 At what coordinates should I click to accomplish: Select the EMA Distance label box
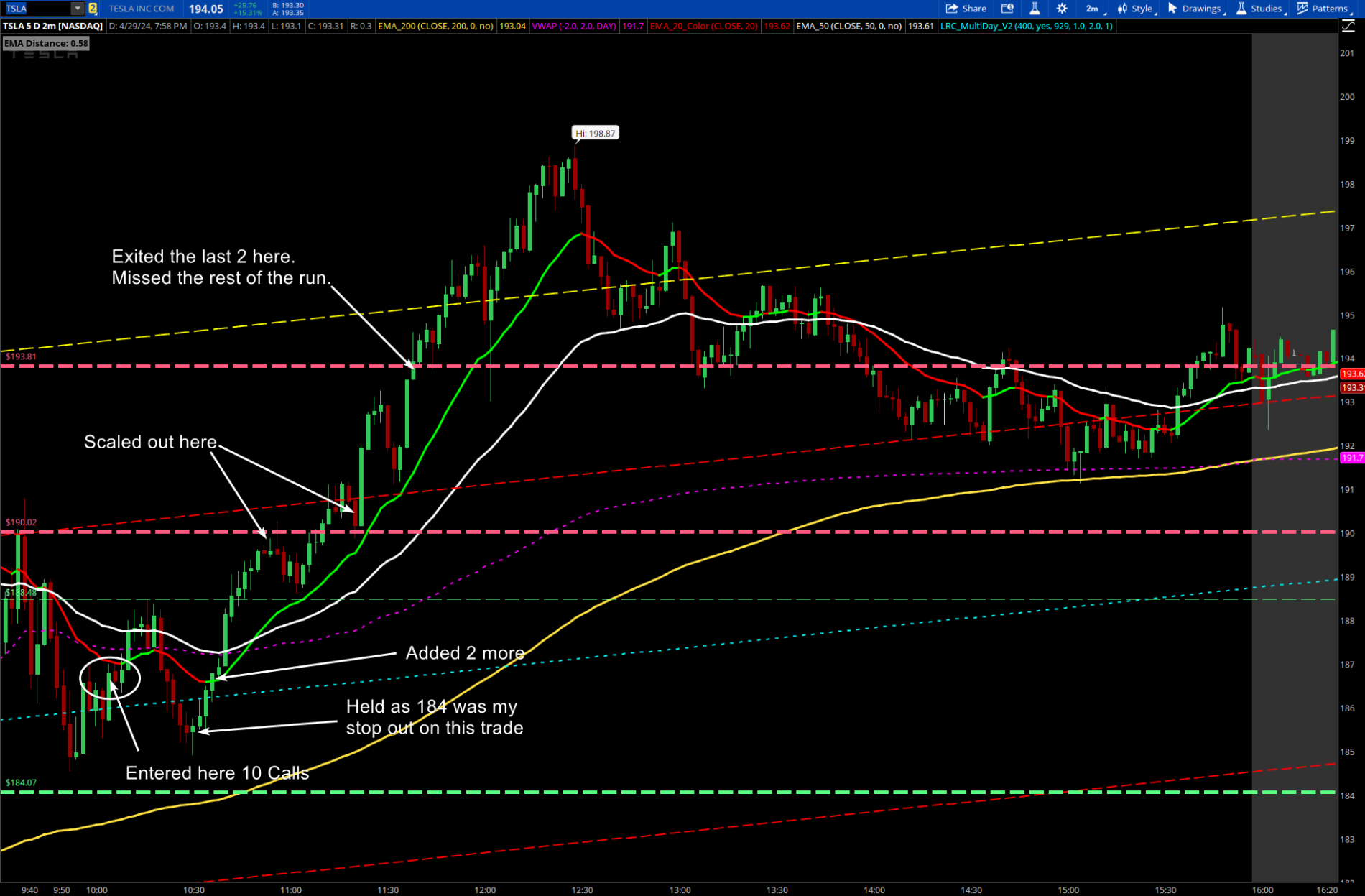(x=46, y=43)
